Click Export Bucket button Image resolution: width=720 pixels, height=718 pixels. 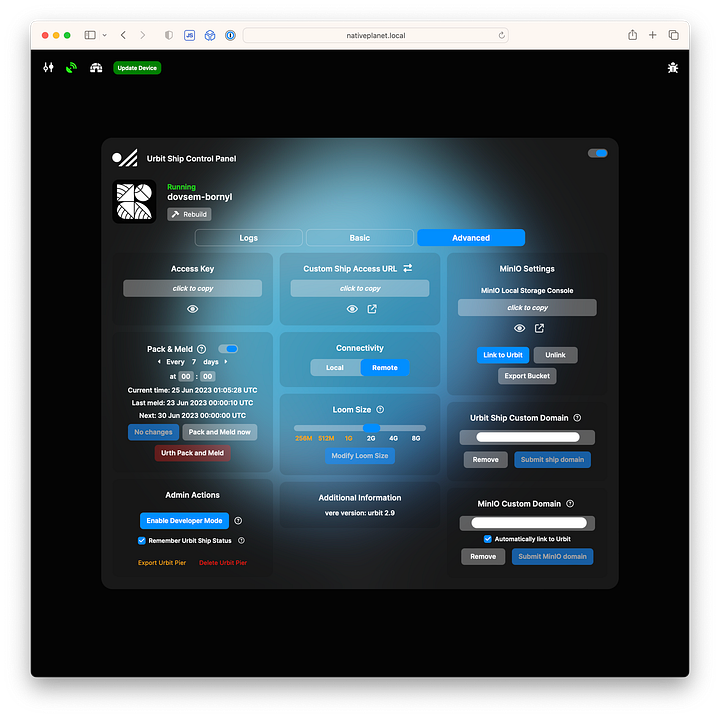point(527,376)
